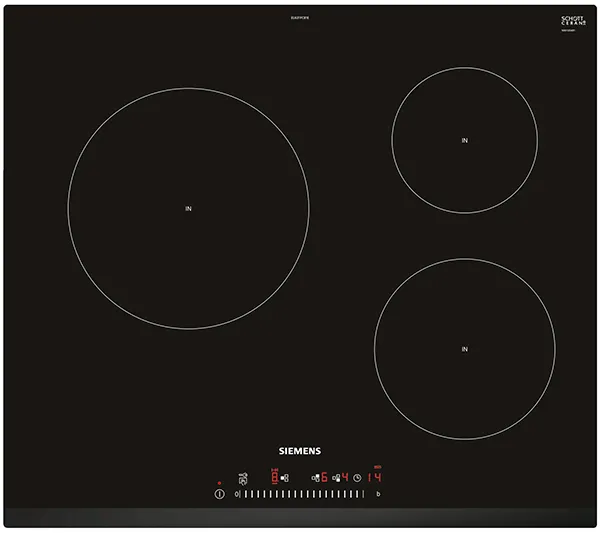Tap the red 14 timer display

374,477
